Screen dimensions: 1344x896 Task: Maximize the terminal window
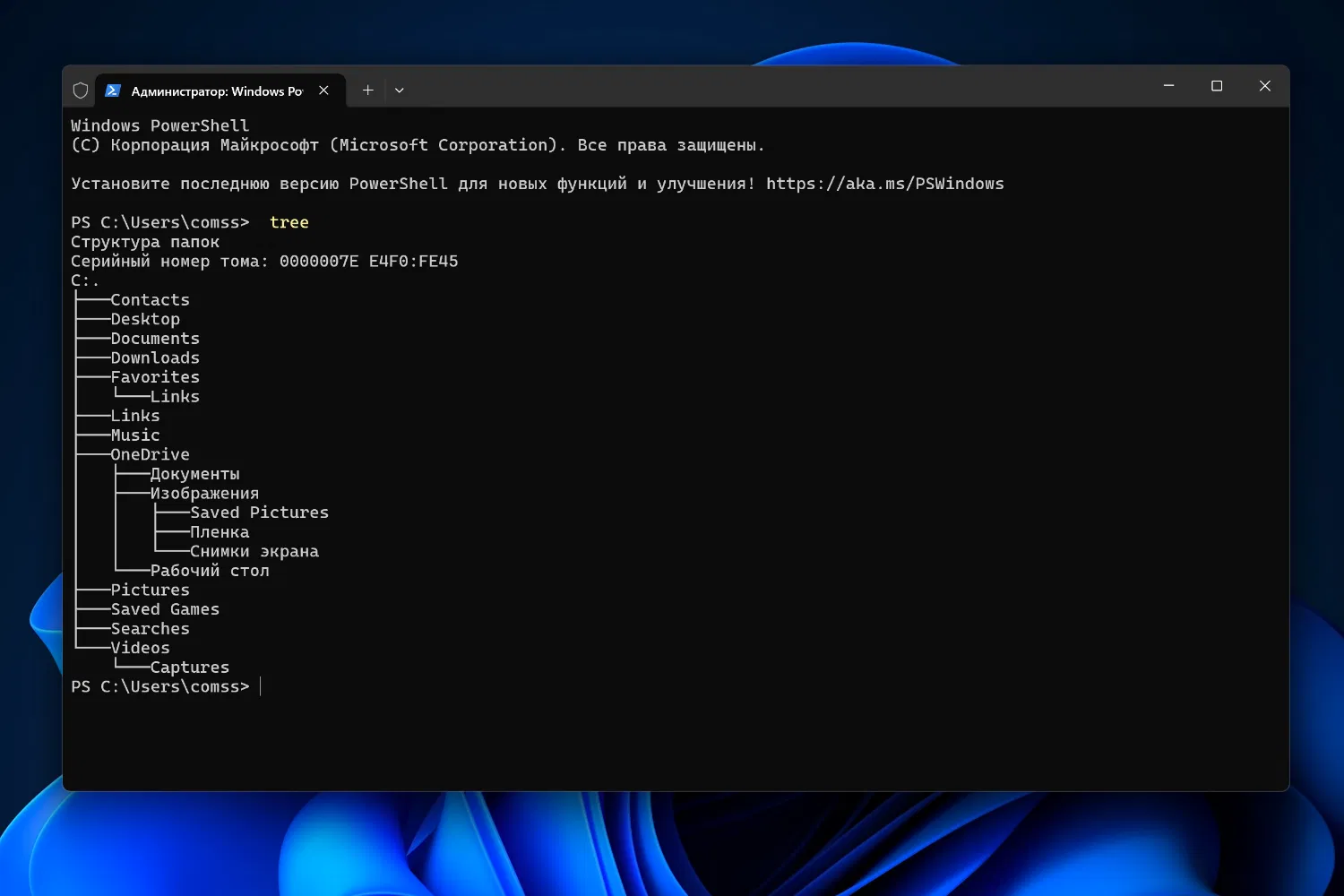(1217, 86)
